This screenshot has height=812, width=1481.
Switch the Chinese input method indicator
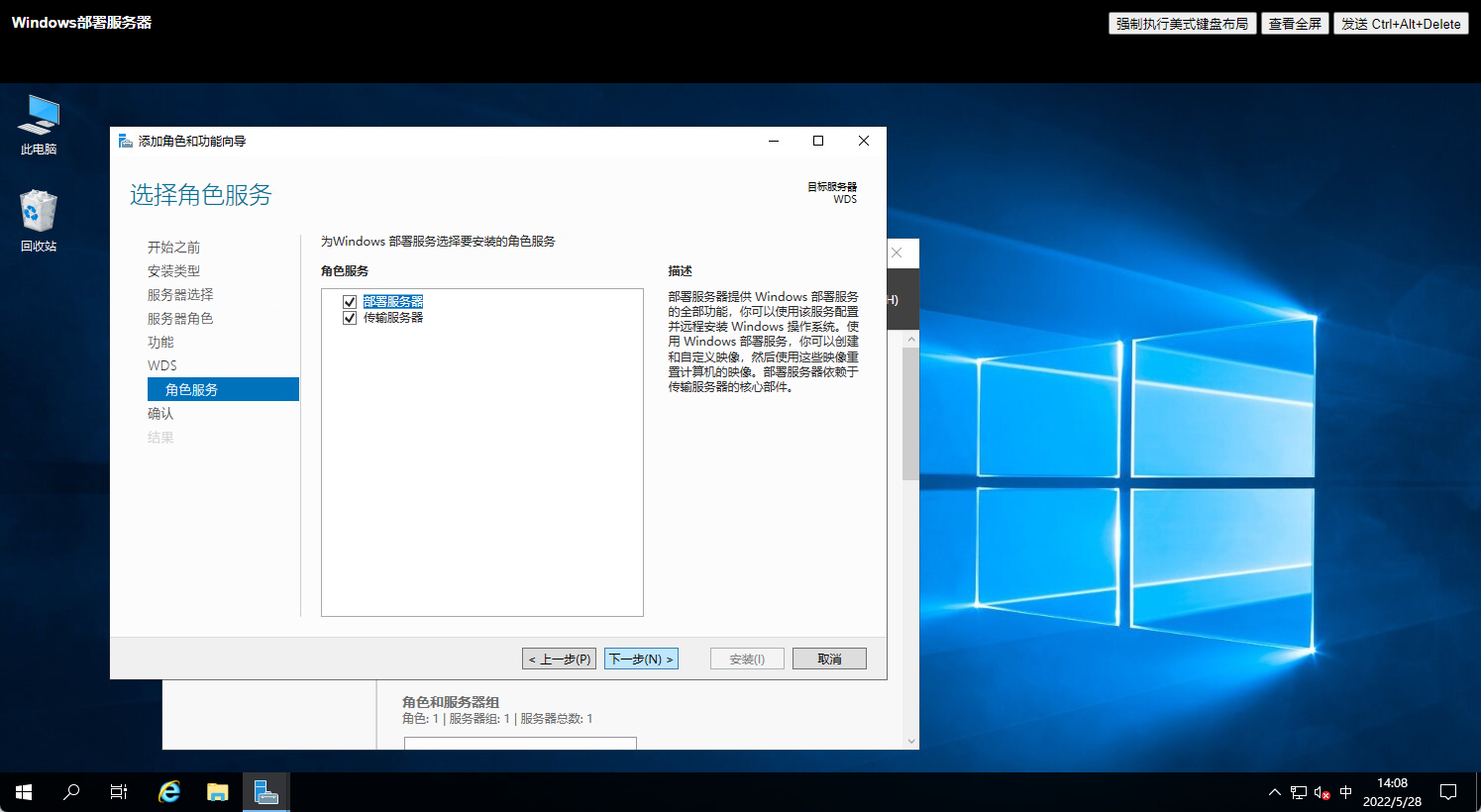click(x=1345, y=792)
